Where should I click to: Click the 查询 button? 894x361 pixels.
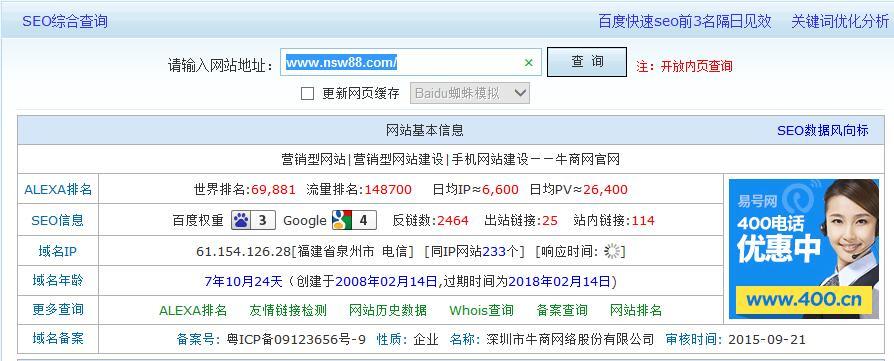[587, 62]
